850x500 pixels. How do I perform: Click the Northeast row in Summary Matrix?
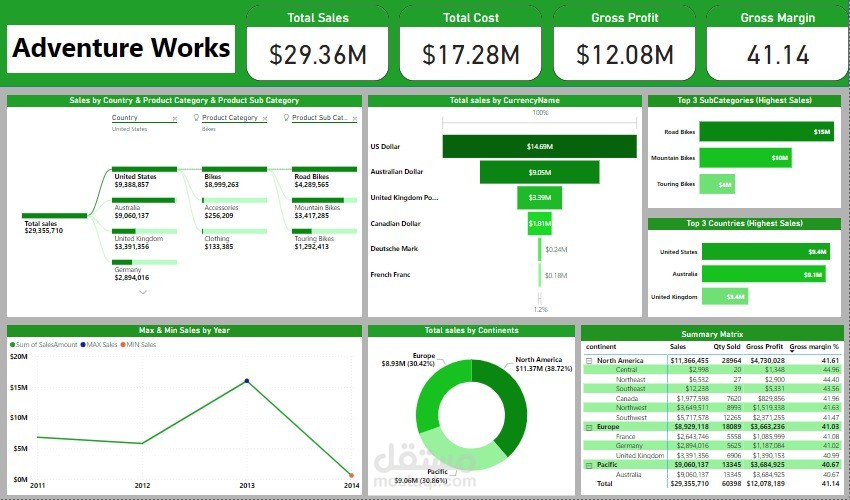coord(712,380)
